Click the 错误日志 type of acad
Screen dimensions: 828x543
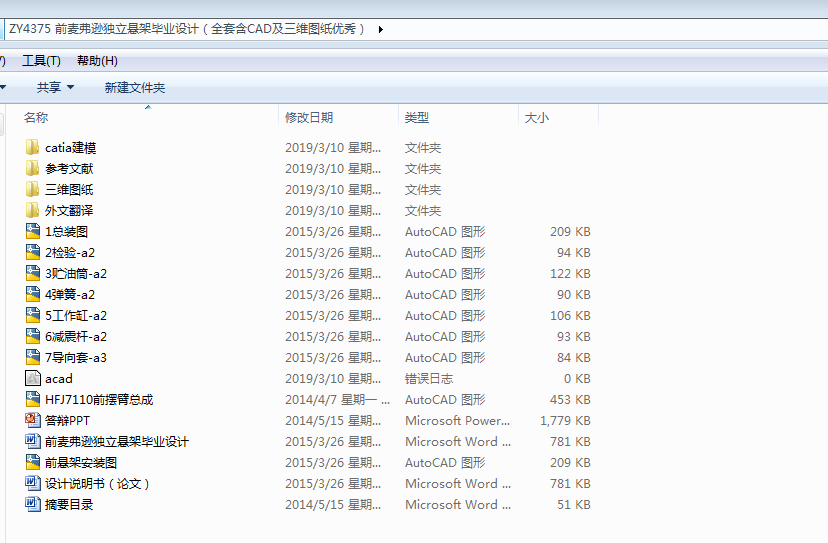[429, 378]
